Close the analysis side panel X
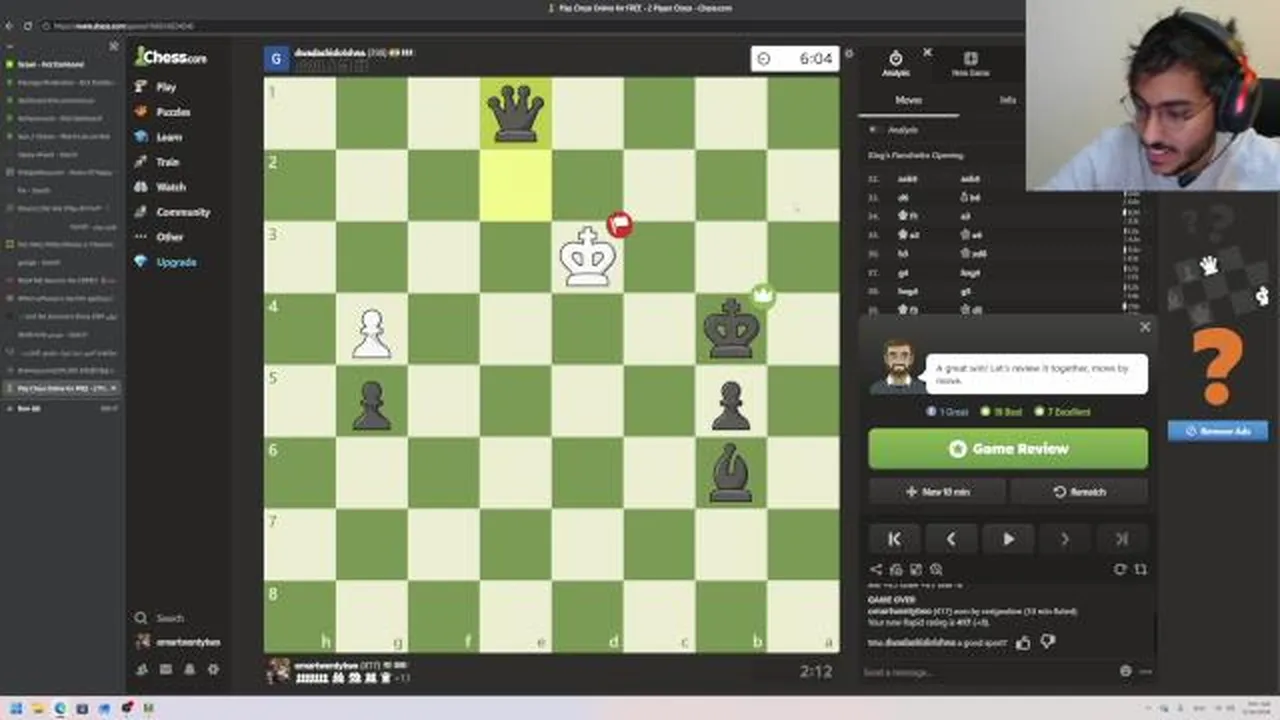The height and width of the screenshot is (720, 1280). (927, 52)
